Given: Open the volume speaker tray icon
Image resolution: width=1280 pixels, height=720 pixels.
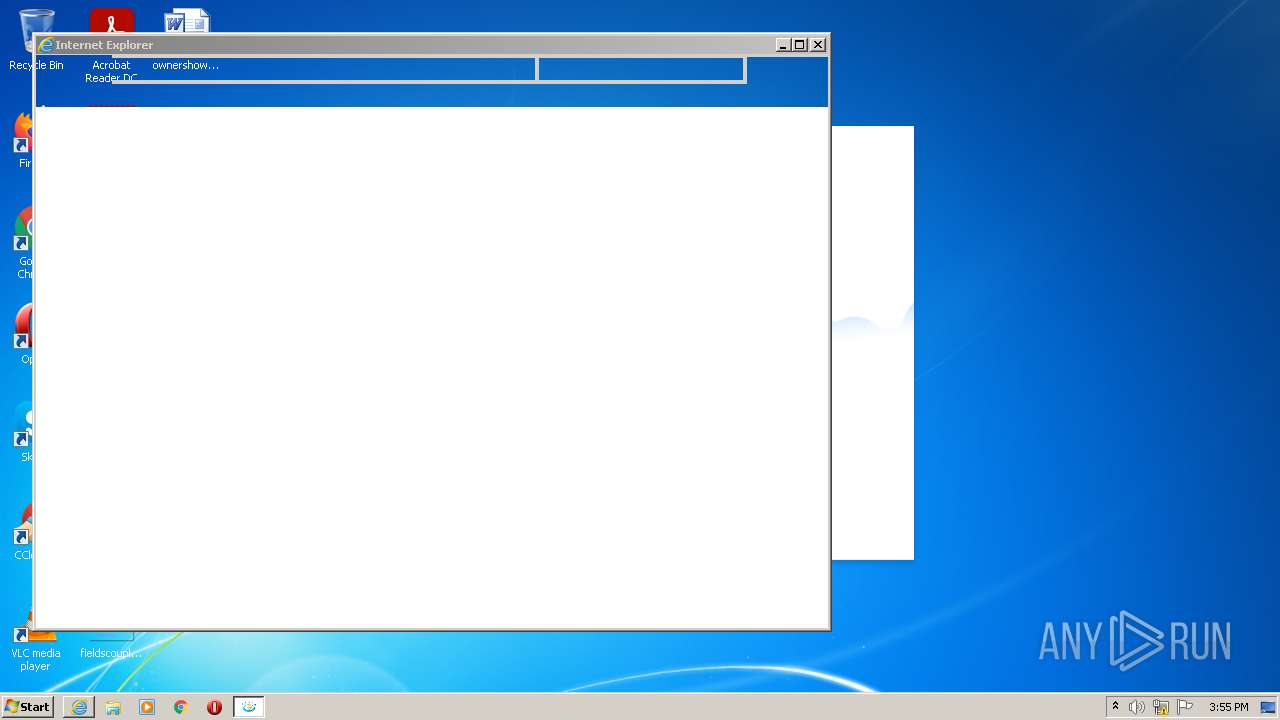Looking at the screenshot, I should click(x=1136, y=707).
